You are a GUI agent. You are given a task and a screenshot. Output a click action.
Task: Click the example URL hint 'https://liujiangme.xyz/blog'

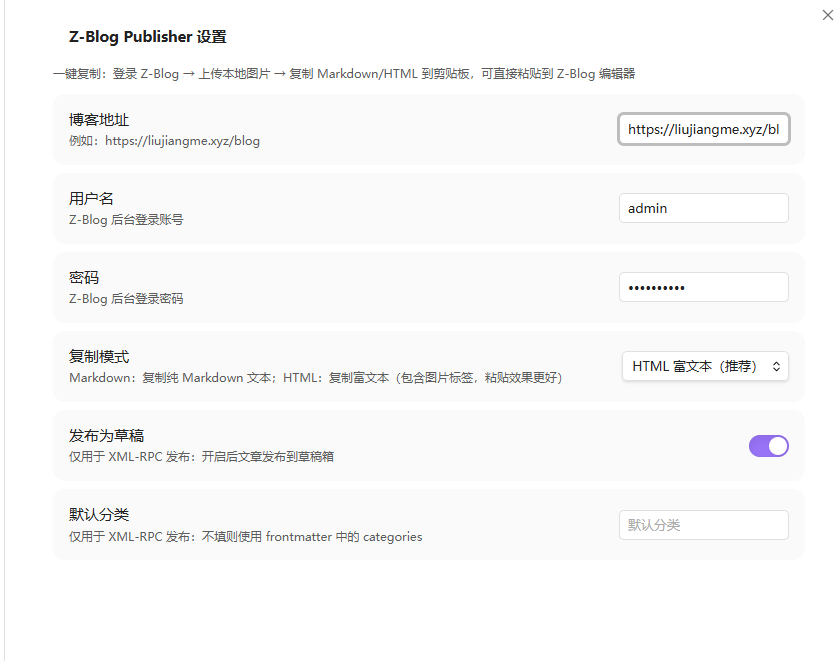[182, 141]
